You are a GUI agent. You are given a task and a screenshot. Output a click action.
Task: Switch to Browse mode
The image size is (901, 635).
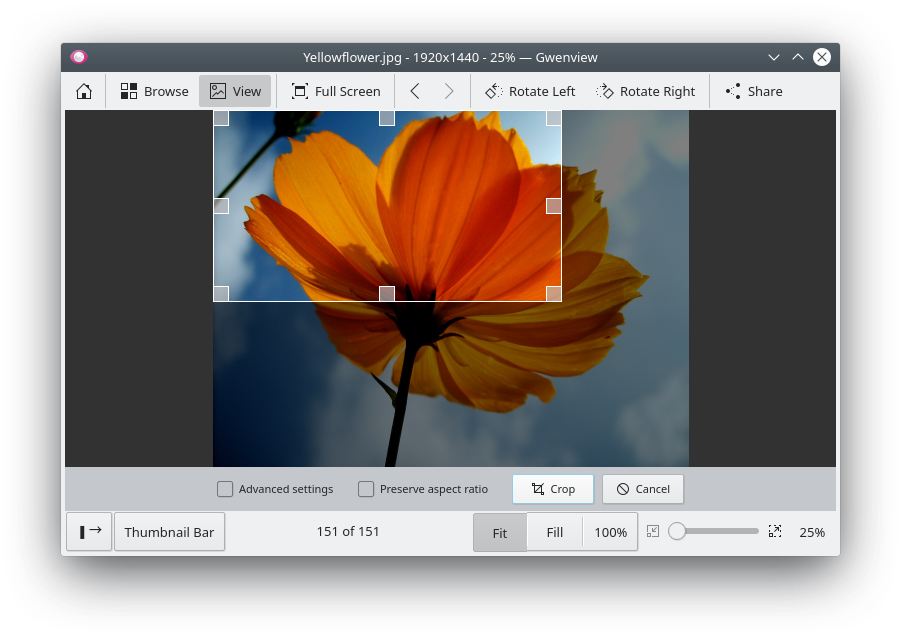click(x=153, y=91)
